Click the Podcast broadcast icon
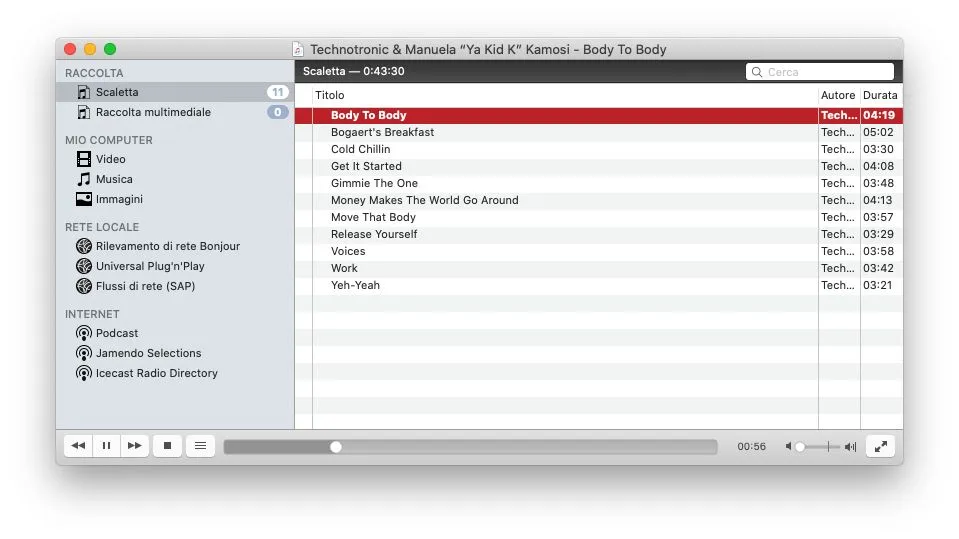959x539 pixels. tap(84, 333)
